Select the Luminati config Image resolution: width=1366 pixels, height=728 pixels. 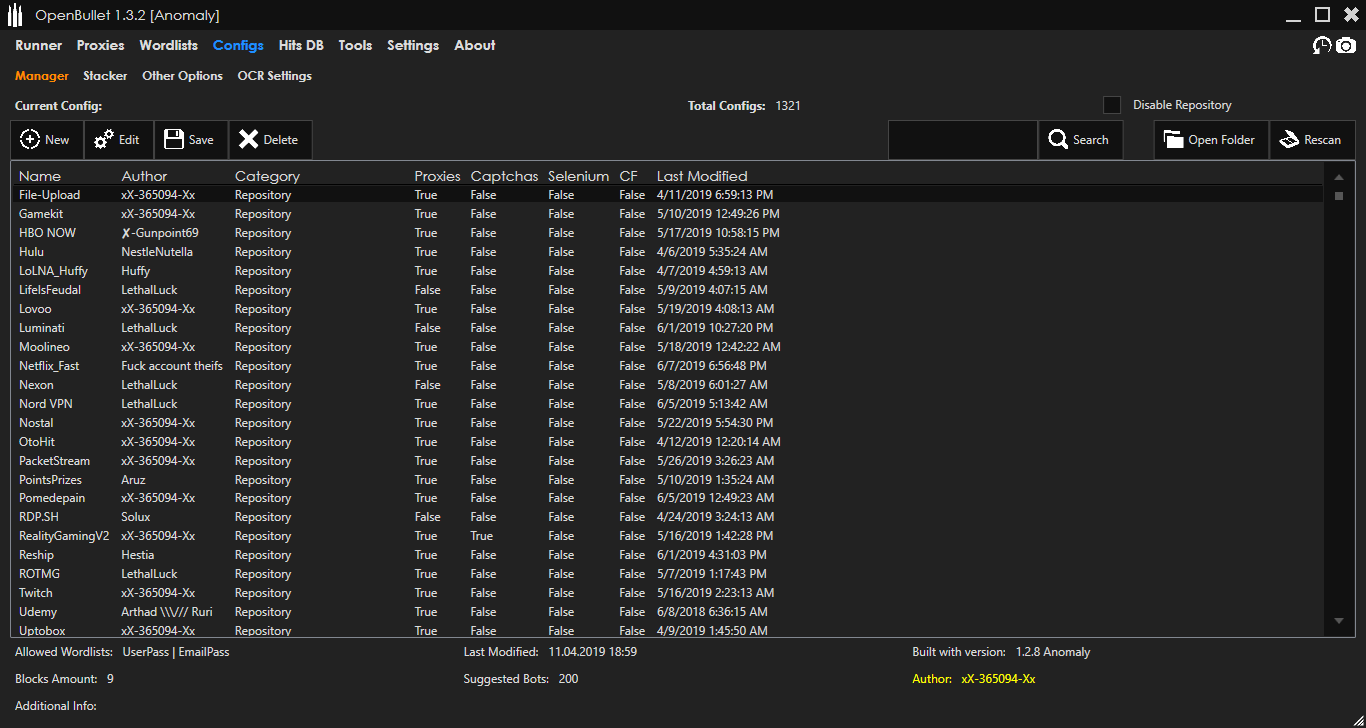(669, 328)
